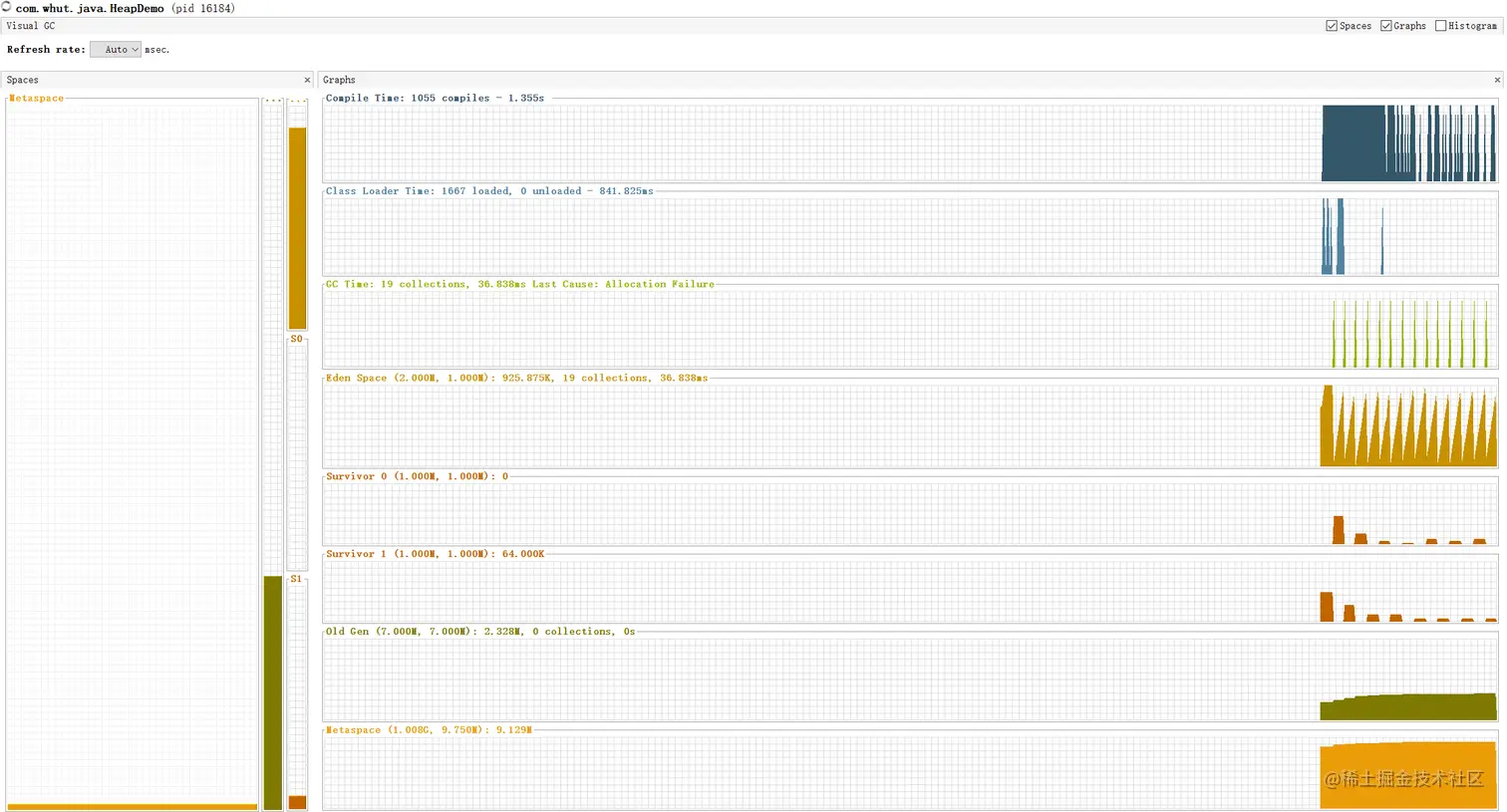Close the Graphs panel
Viewport: 1507px width, 812px height.
coord(1497,80)
